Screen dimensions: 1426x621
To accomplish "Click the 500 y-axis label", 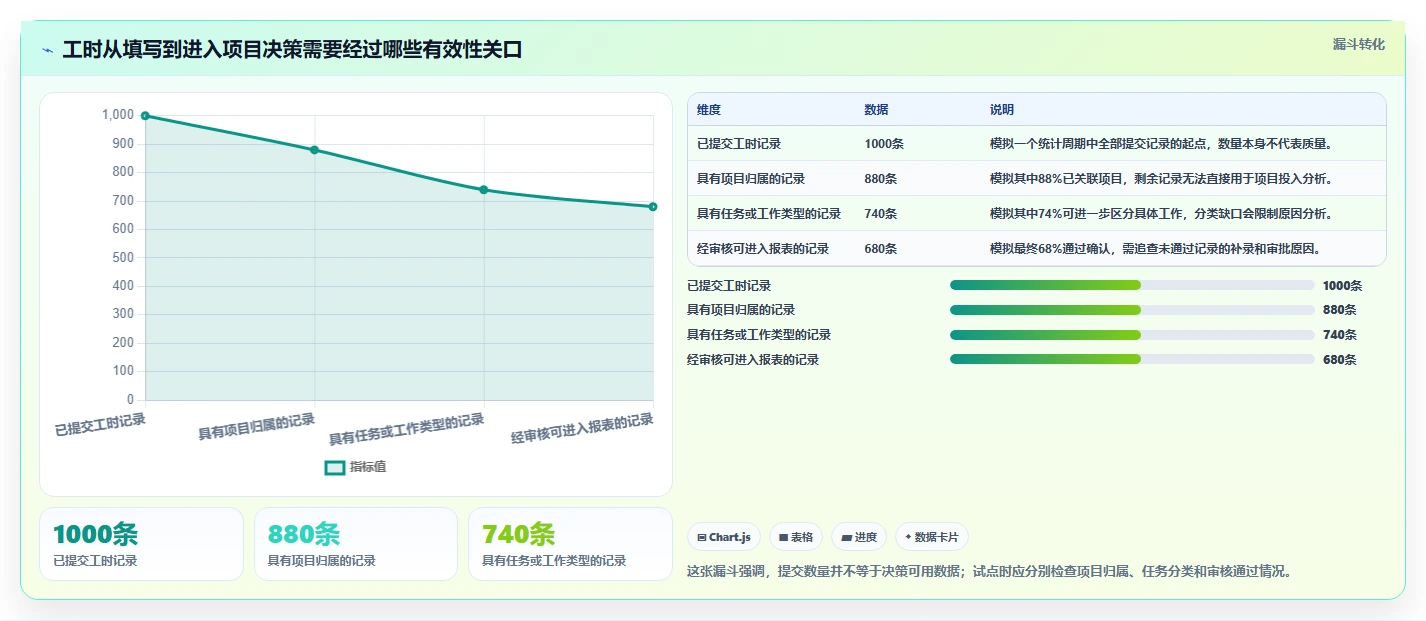I will coord(123,257).
